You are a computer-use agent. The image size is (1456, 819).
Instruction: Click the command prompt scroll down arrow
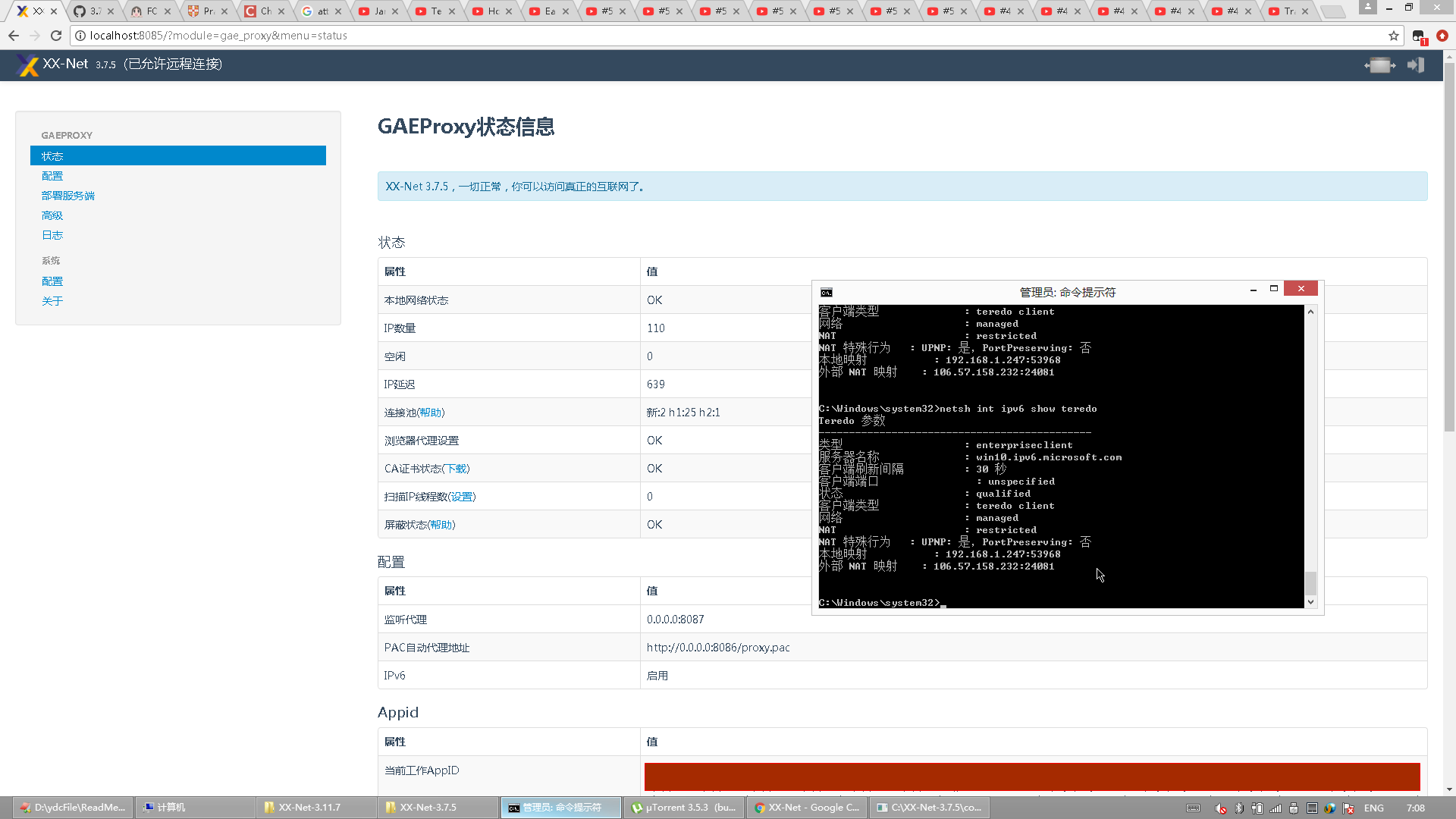1310,601
